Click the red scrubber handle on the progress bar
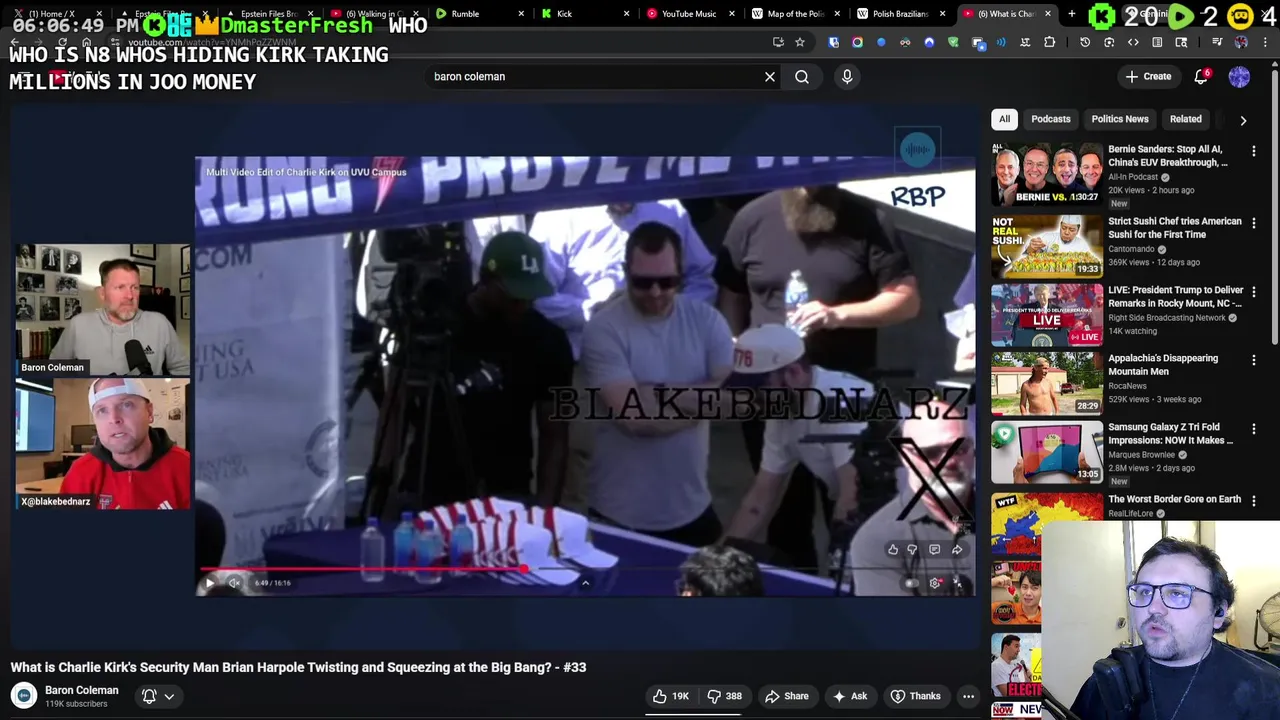The image size is (1280, 720). [x=523, y=569]
